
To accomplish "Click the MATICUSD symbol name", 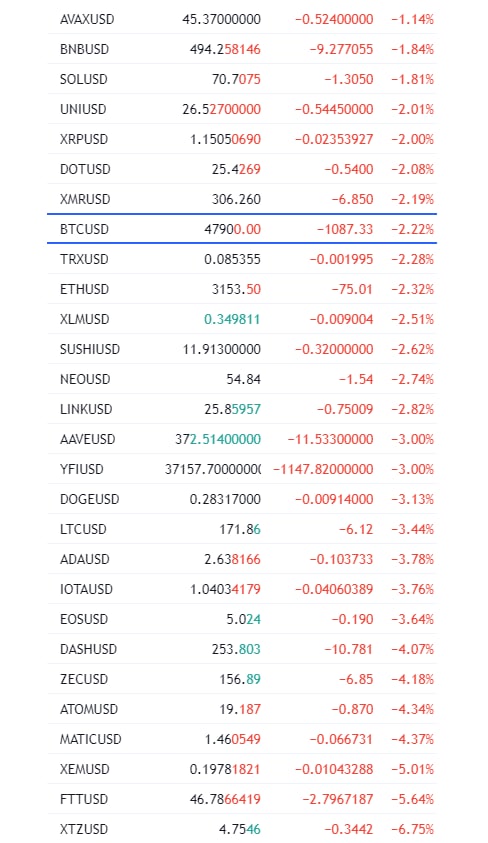I will pyautogui.click(x=91, y=739).
